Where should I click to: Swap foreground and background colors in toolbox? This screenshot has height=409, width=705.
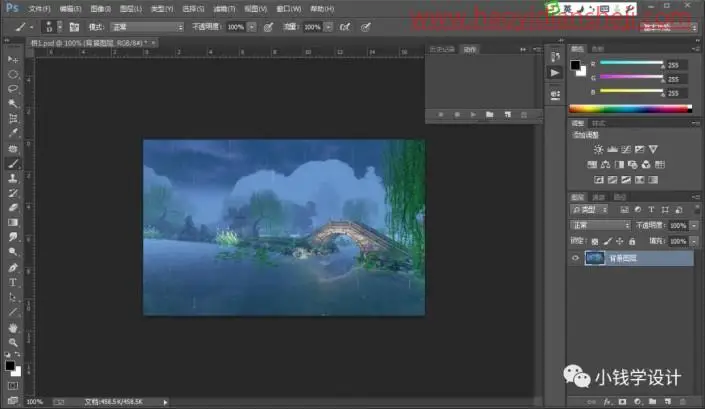17,355
